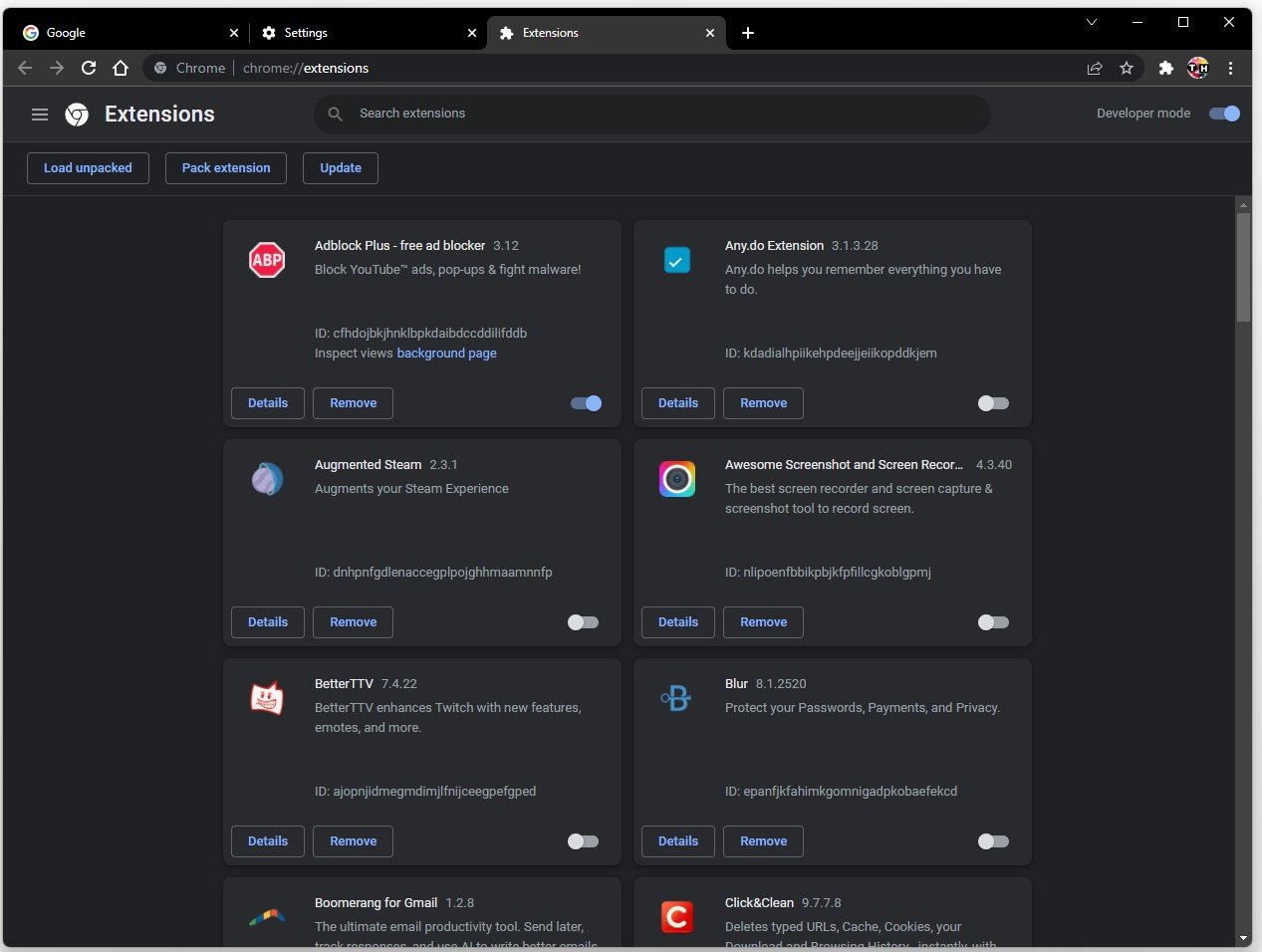Click the reload page icon
Screen dimensions: 1262x952
[x=89, y=68]
